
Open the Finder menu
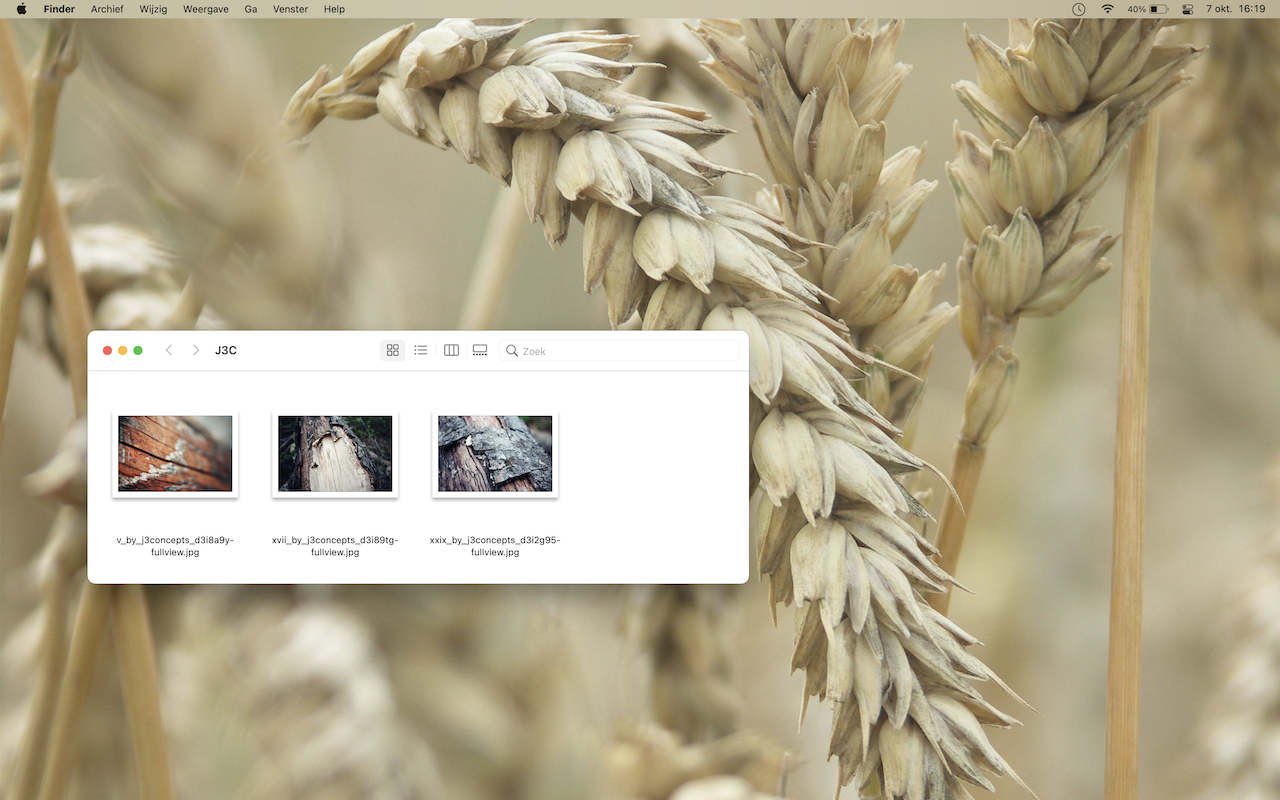tap(59, 9)
